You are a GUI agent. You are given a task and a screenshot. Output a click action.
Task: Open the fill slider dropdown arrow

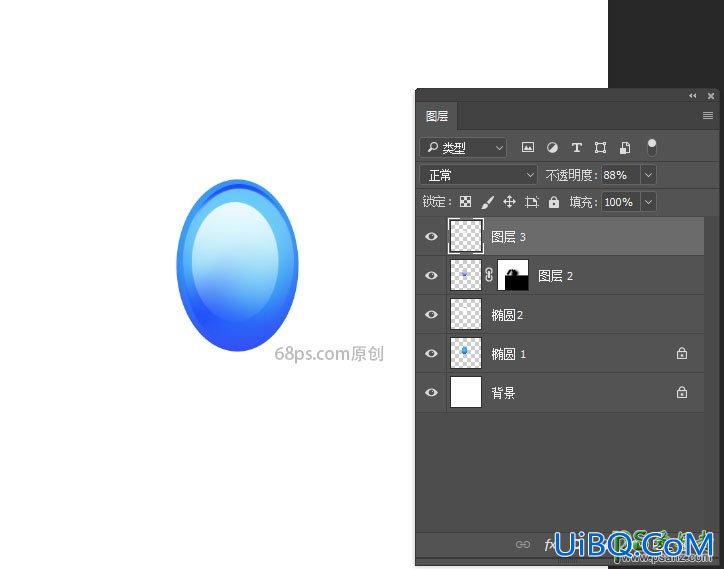648,202
